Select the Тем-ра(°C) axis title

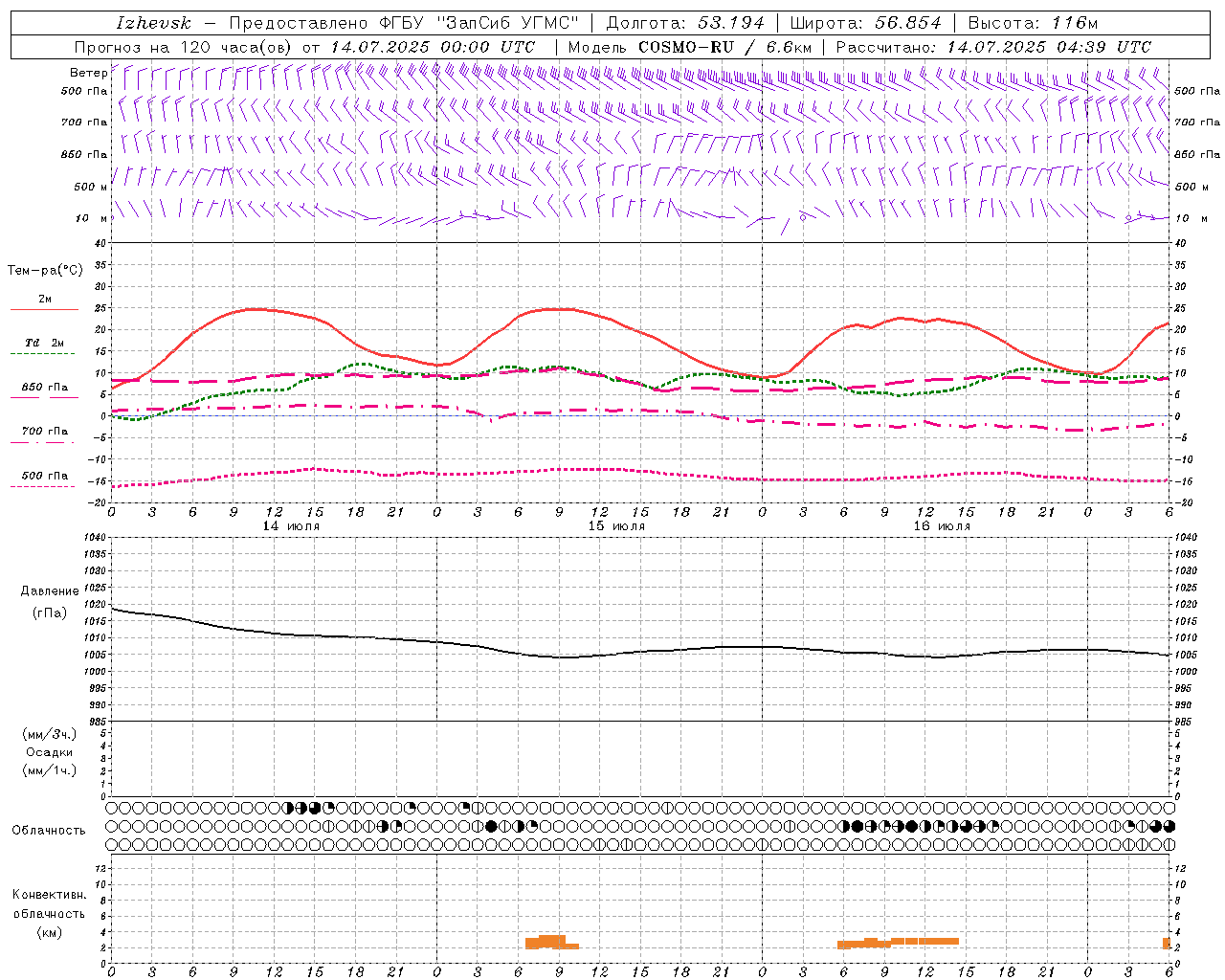[45, 271]
